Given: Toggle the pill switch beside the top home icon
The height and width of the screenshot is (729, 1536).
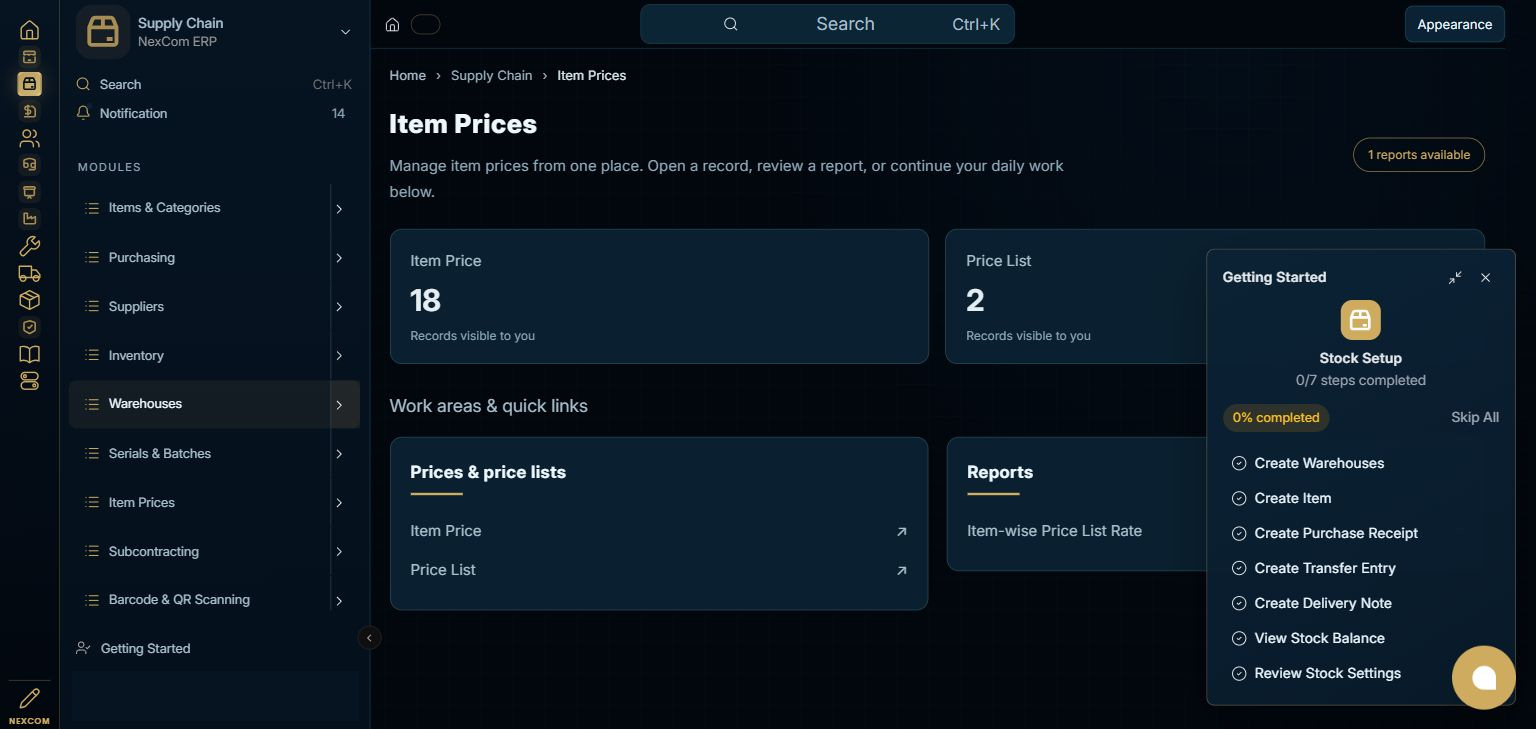Looking at the screenshot, I should 425,24.
